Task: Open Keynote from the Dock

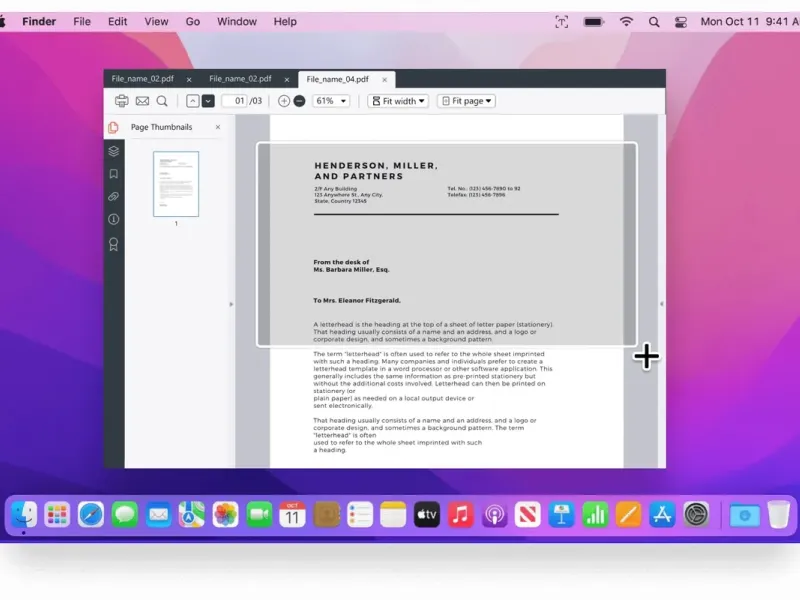Action: [x=562, y=514]
